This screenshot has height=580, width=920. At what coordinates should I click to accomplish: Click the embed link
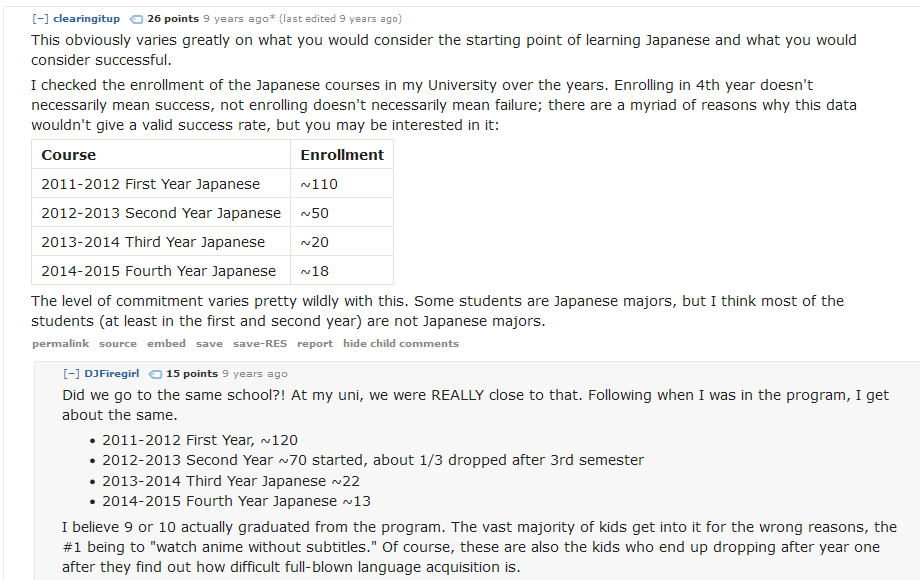pos(166,344)
